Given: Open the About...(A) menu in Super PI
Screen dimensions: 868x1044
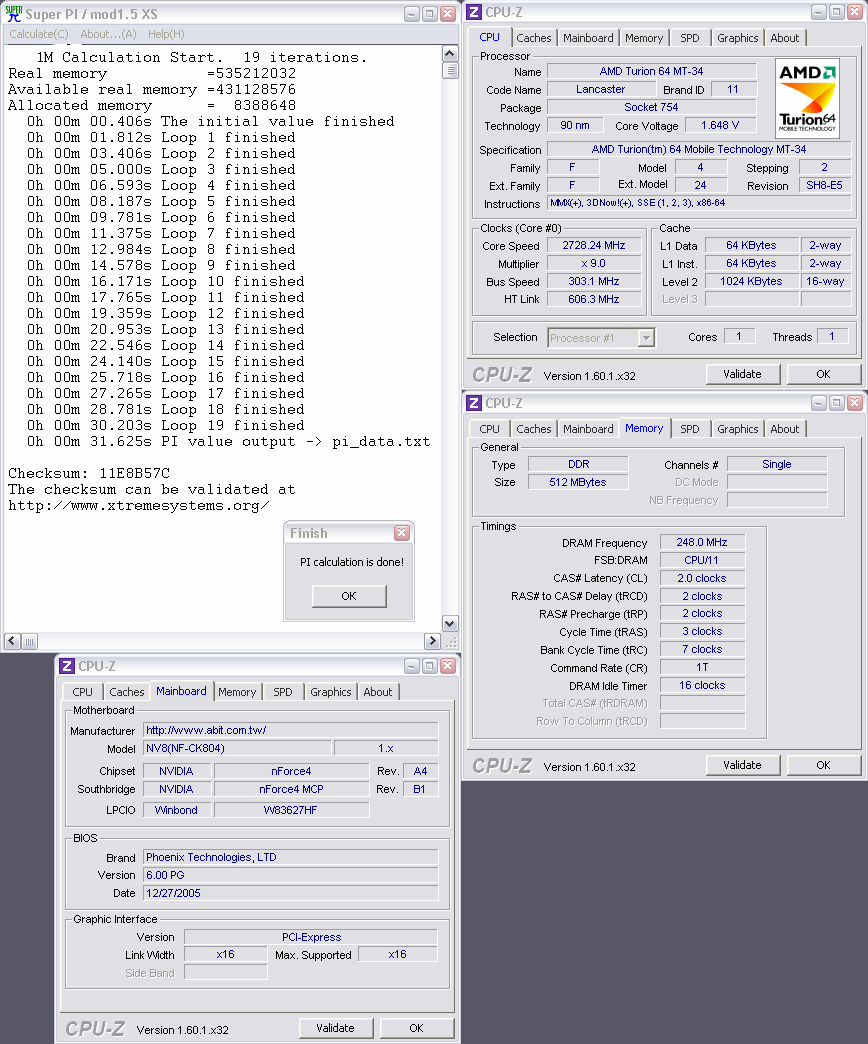Looking at the screenshot, I should pos(108,34).
